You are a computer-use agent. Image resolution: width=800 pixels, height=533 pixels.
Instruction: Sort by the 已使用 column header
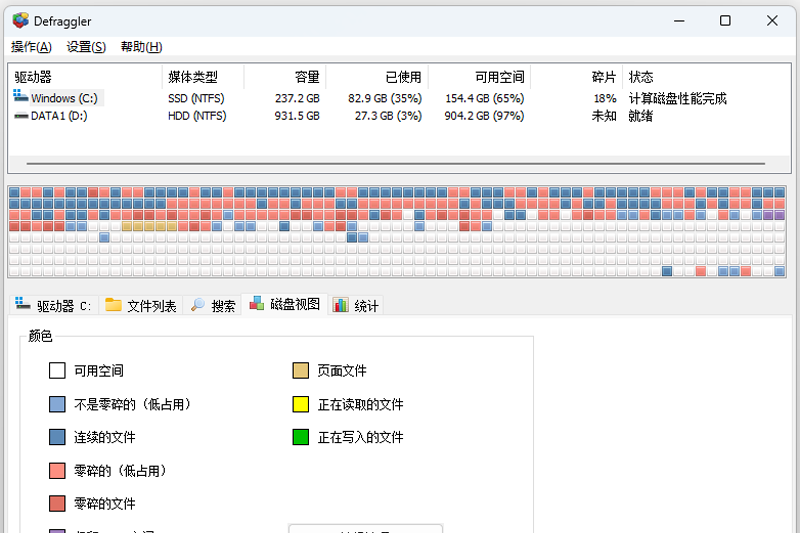377,77
